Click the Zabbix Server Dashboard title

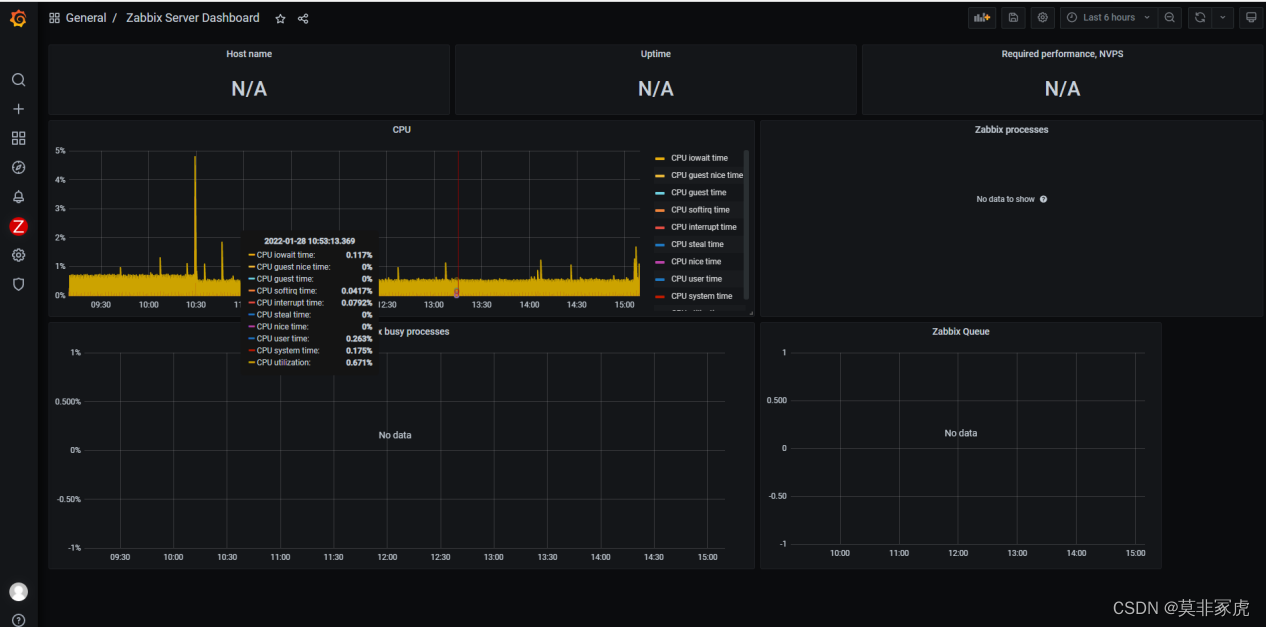193,18
